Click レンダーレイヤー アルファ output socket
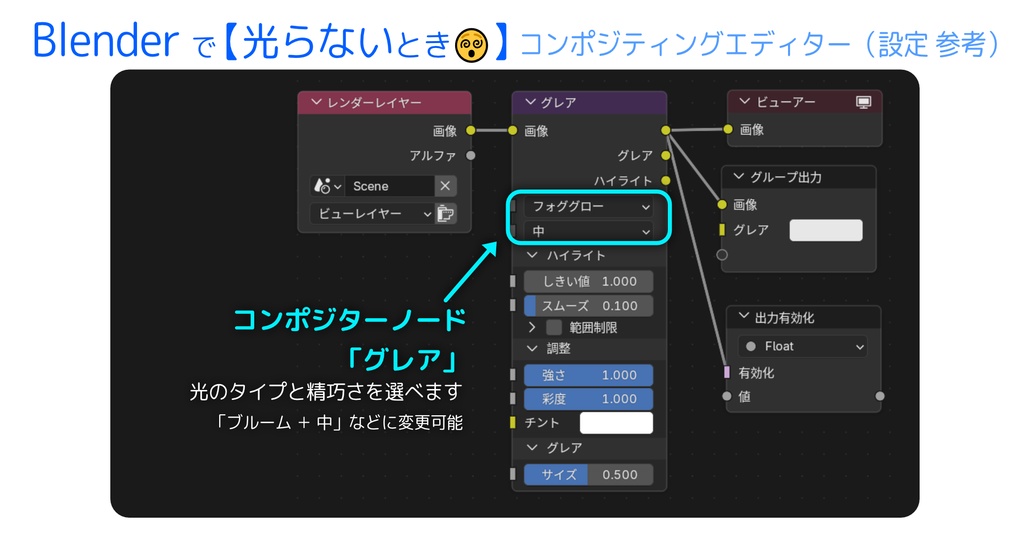The height and width of the screenshot is (537, 1024). [x=471, y=155]
